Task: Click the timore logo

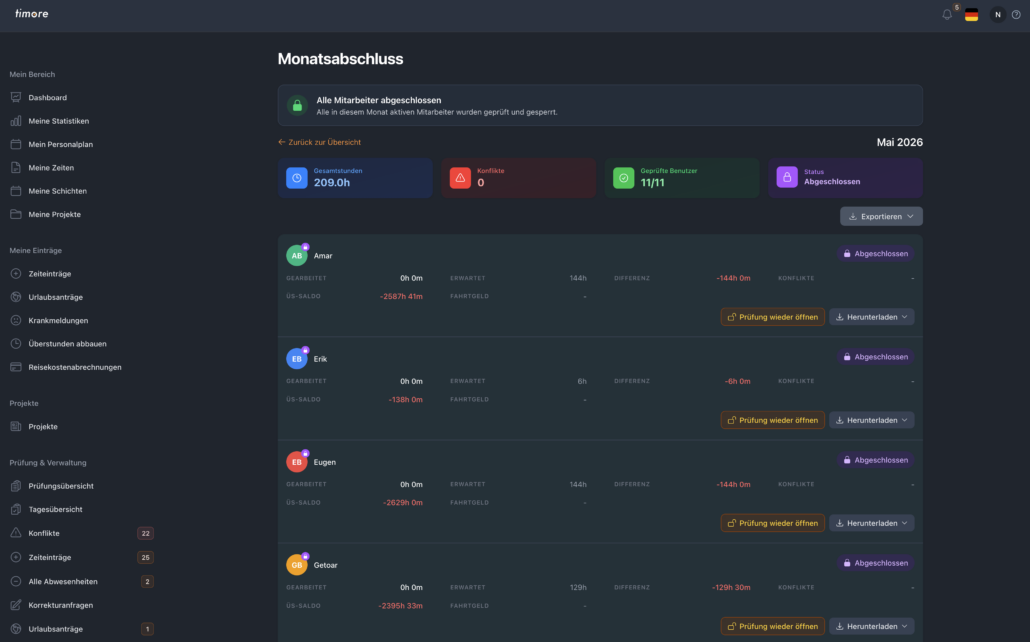Action: 32,13
